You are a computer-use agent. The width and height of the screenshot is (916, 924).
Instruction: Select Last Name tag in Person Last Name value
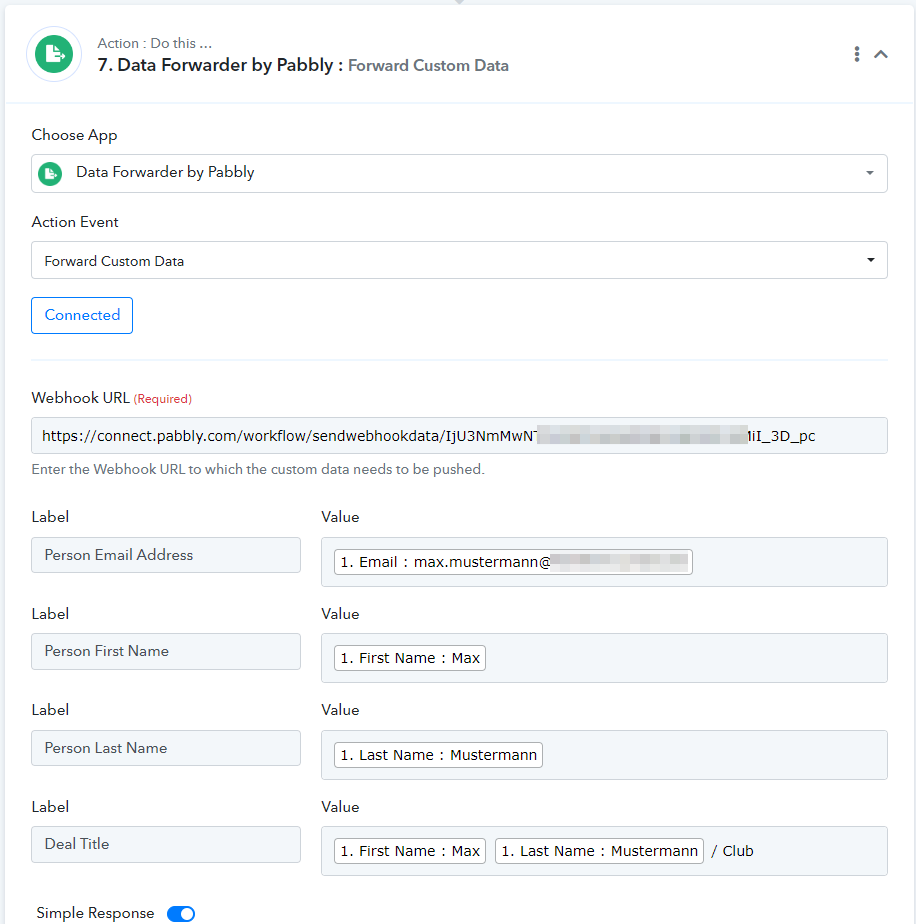(438, 755)
